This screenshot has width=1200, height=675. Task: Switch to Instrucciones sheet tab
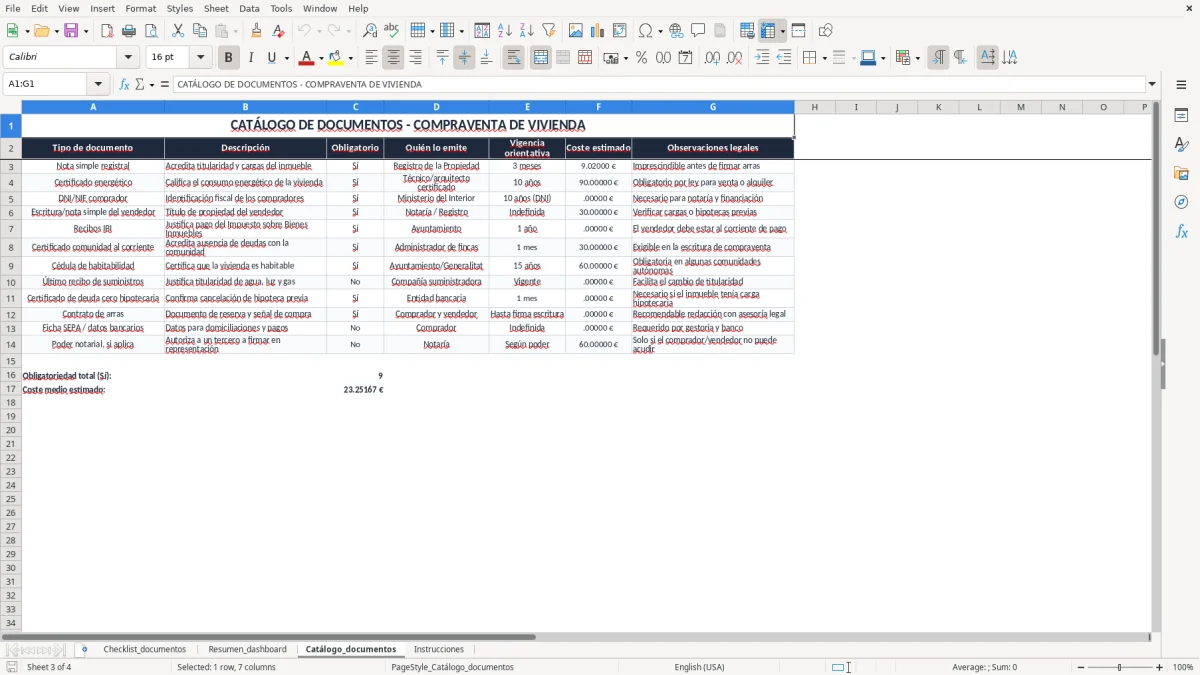439,649
